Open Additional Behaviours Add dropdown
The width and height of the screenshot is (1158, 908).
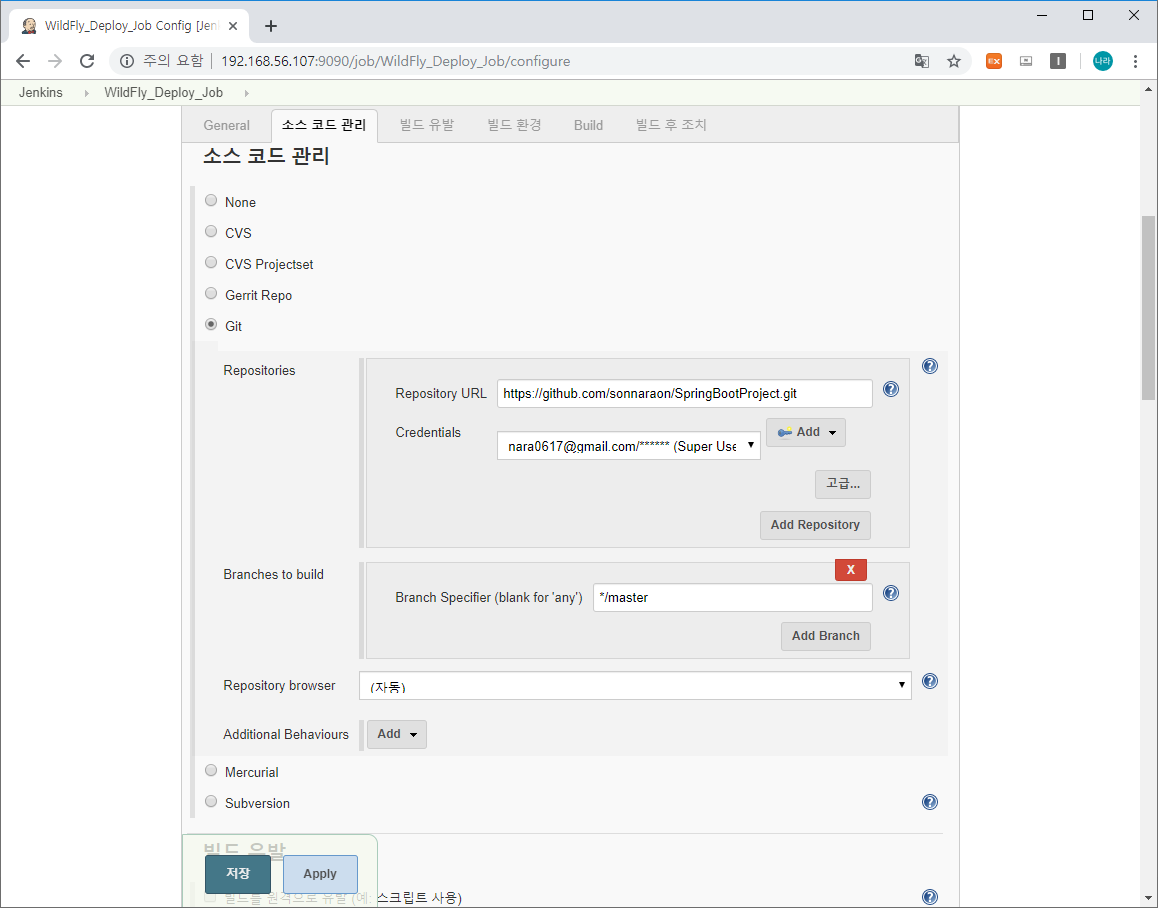click(397, 734)
